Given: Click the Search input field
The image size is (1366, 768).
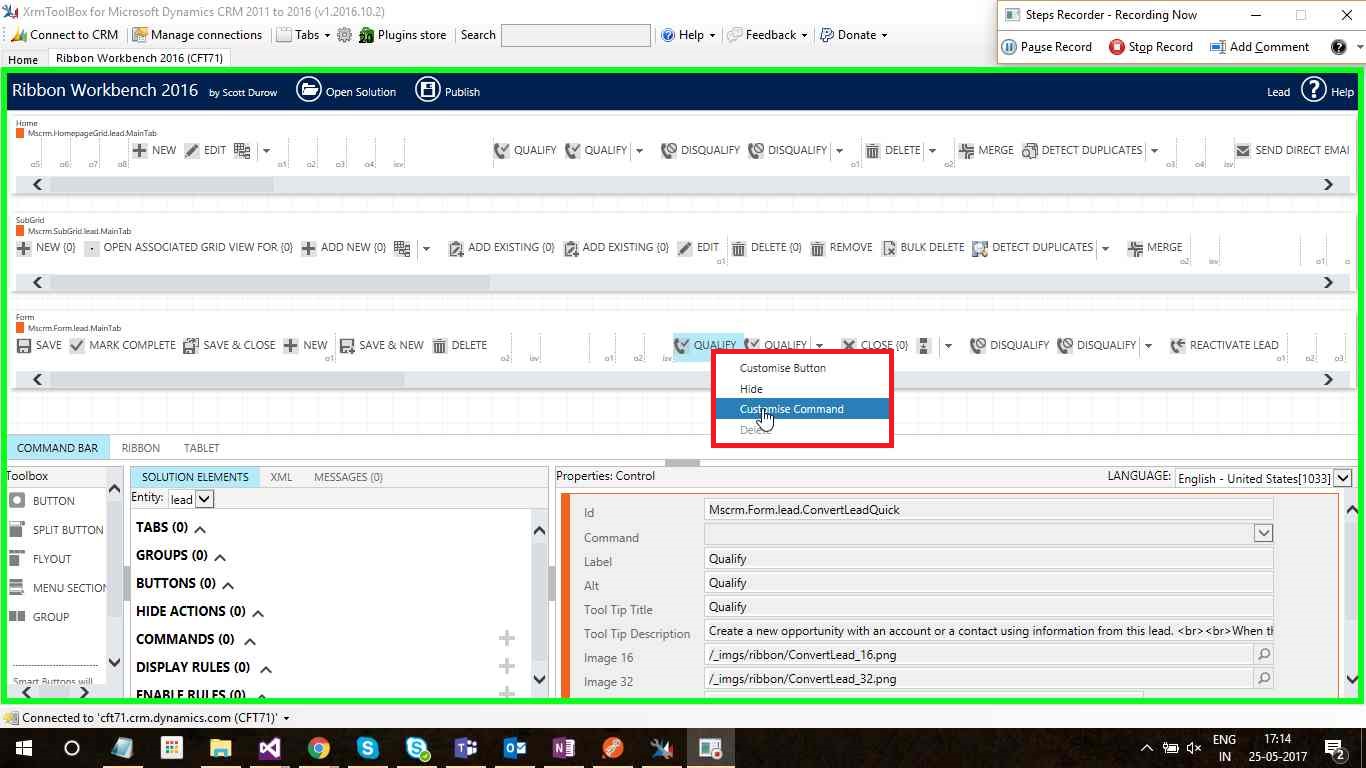Looking at the screenshot, I should tap(576, 35).
